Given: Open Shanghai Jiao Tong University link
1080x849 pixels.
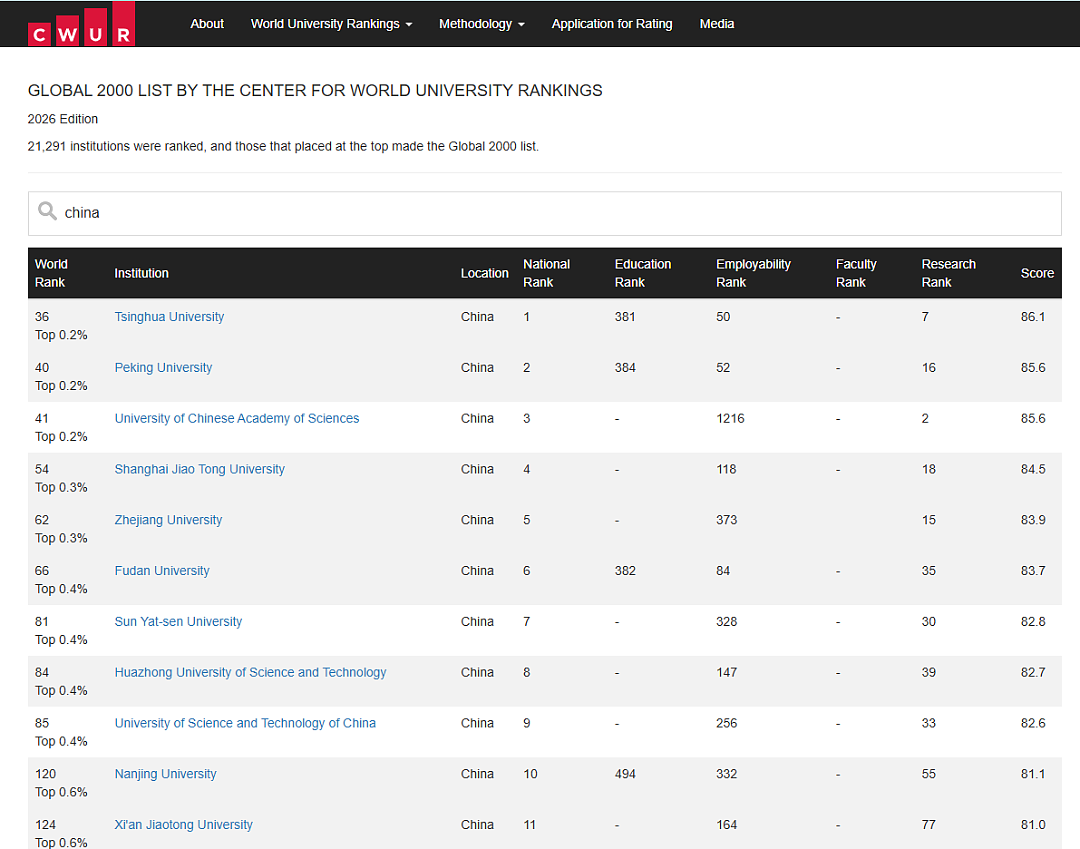Looking at the screenshot, I should pyautogui.click(x=200, y=470).
